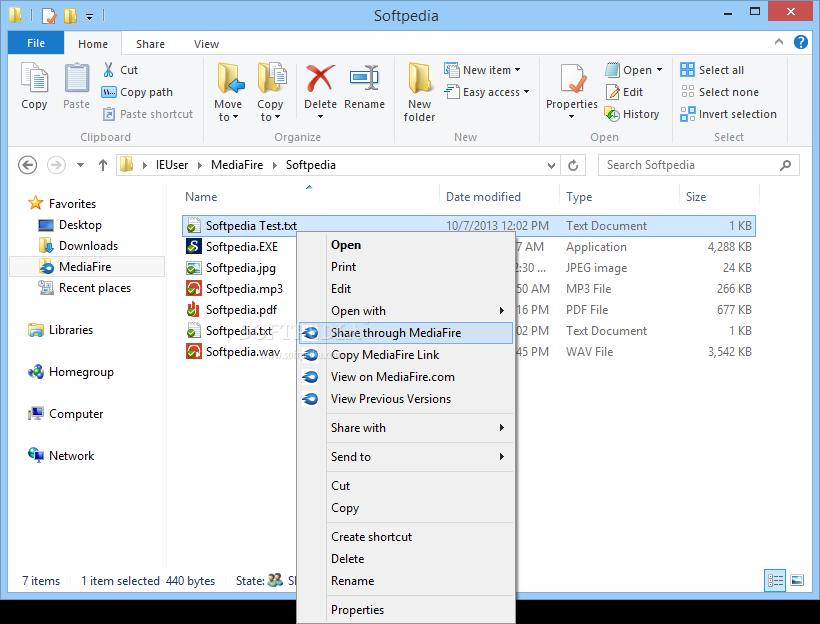Click the Back navigation arrow
Screen dimensions: 820x624
[28, 165]
